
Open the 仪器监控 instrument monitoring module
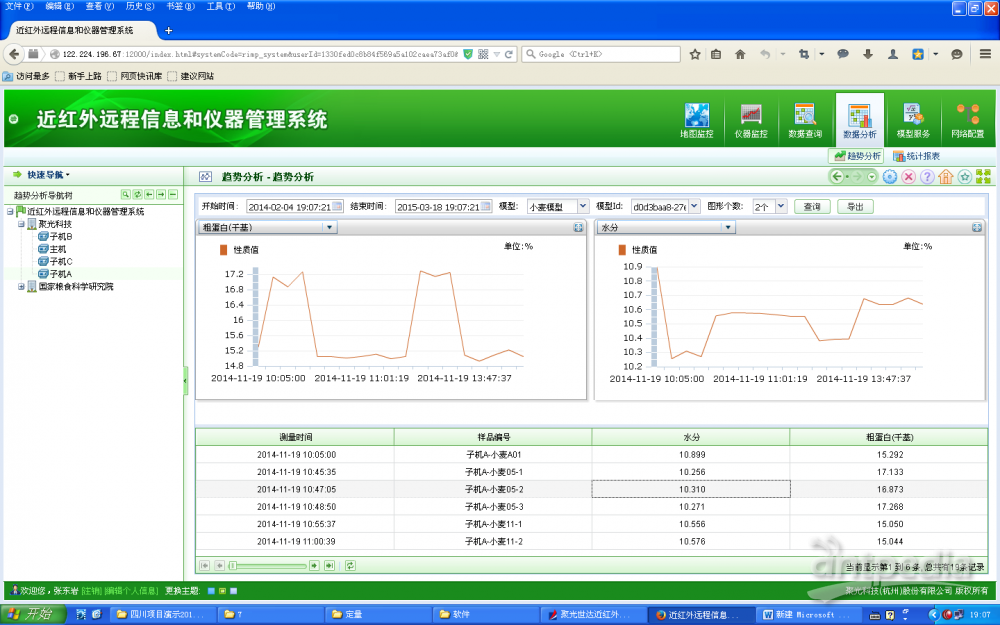pyautogui.click(x=751, y=120)
